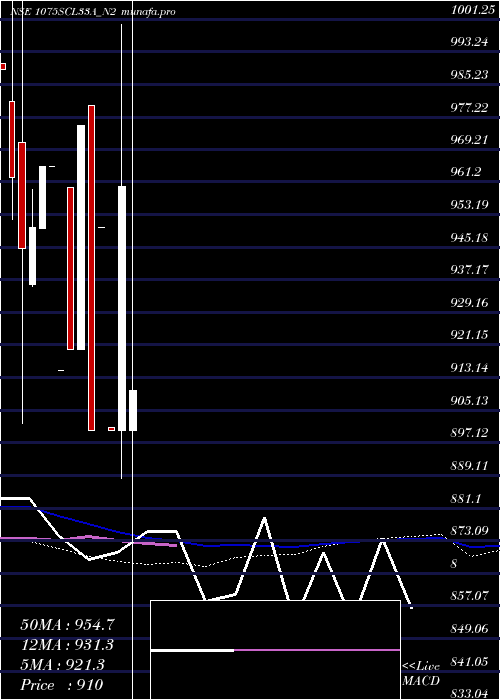The width and height of the screenshot is (500, 700).
Task: Click the 849.06 price axis label
Action: point(469,629)
